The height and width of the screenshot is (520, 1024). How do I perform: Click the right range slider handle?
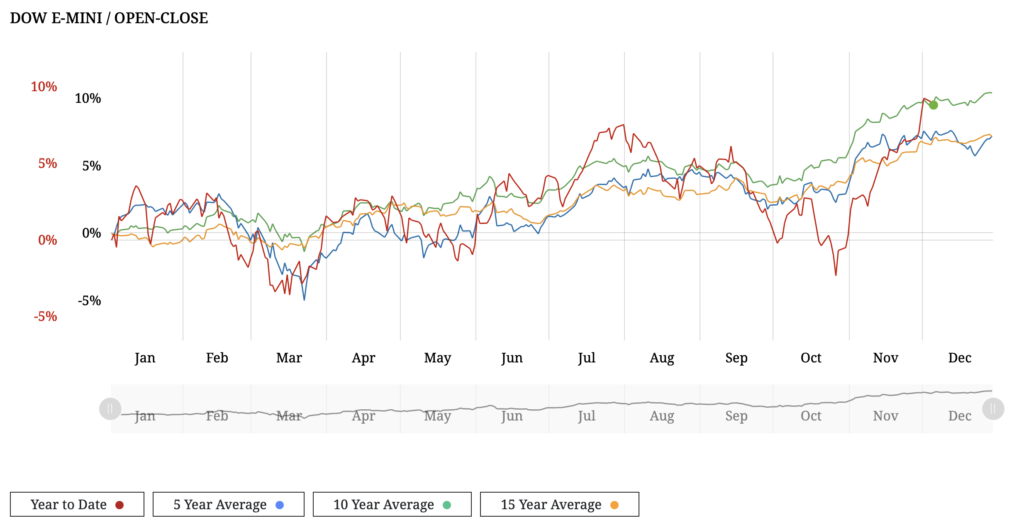[993, 409]
